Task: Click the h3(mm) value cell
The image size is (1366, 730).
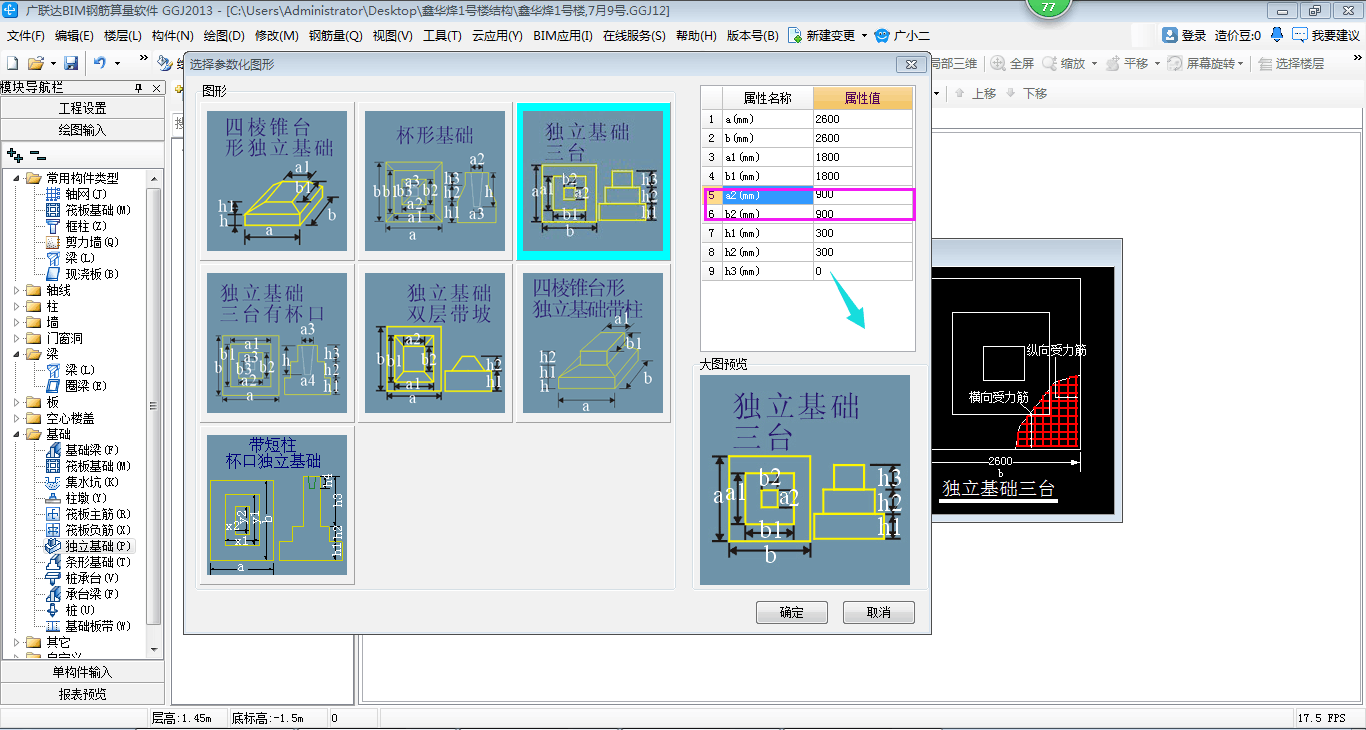Action: pos(863,271)
